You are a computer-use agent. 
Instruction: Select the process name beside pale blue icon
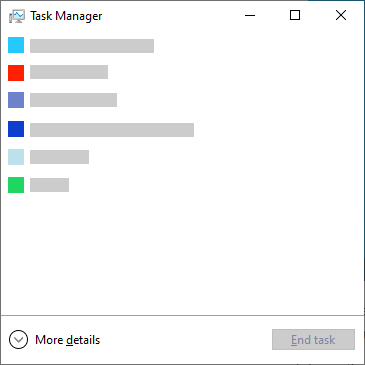point(59,157)
